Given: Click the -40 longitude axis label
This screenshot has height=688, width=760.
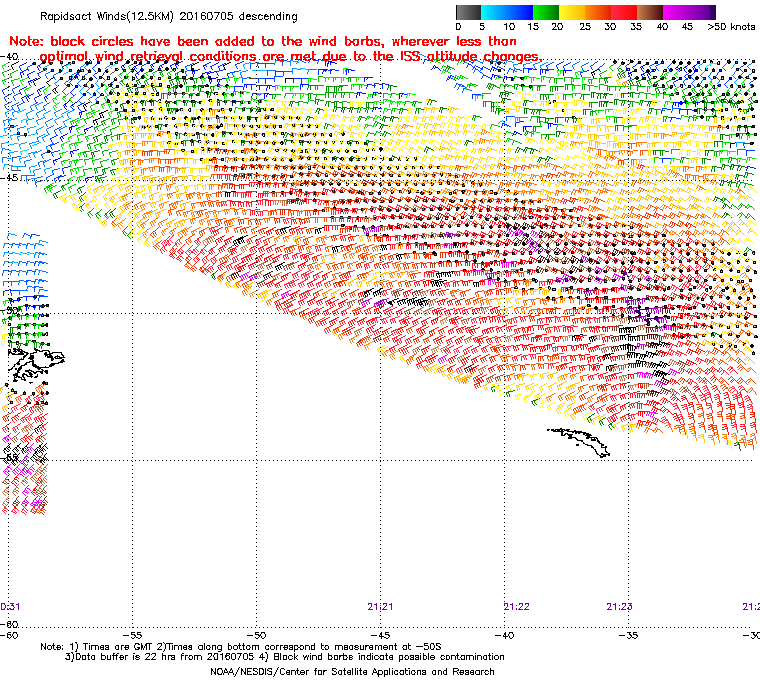Looking at the screenshot, I should click(505, 635).
